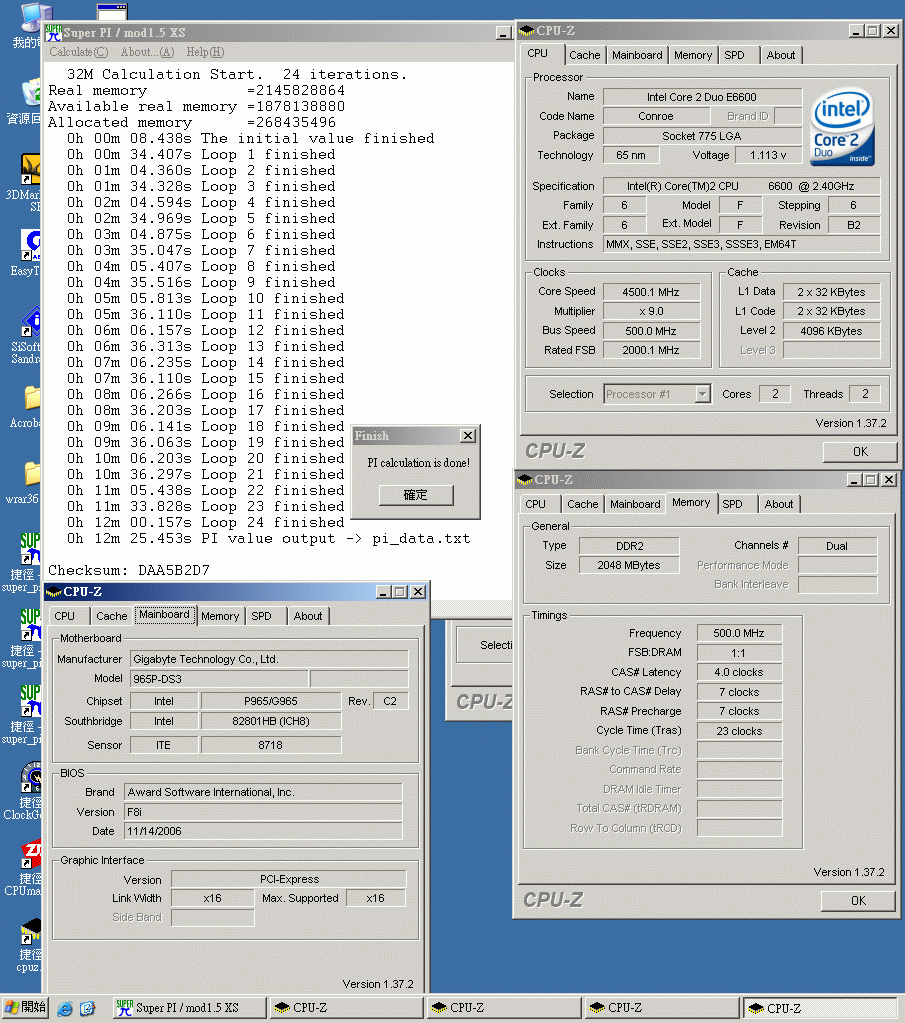Open the Calculate menu in Super PI
The height and width of the screenshot is (1023, 905).
tap(78, 52)
